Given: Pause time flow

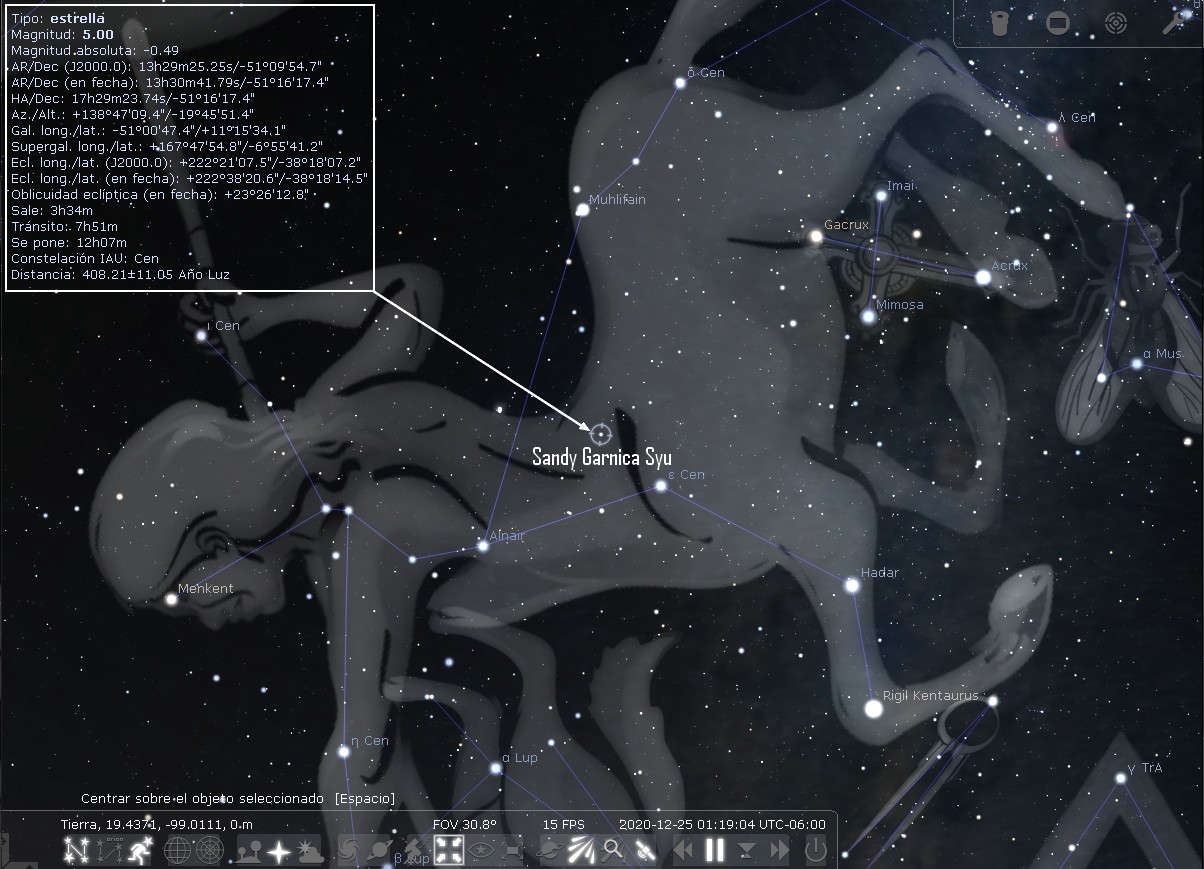Looking at the screenshot, I should (714, 851).
